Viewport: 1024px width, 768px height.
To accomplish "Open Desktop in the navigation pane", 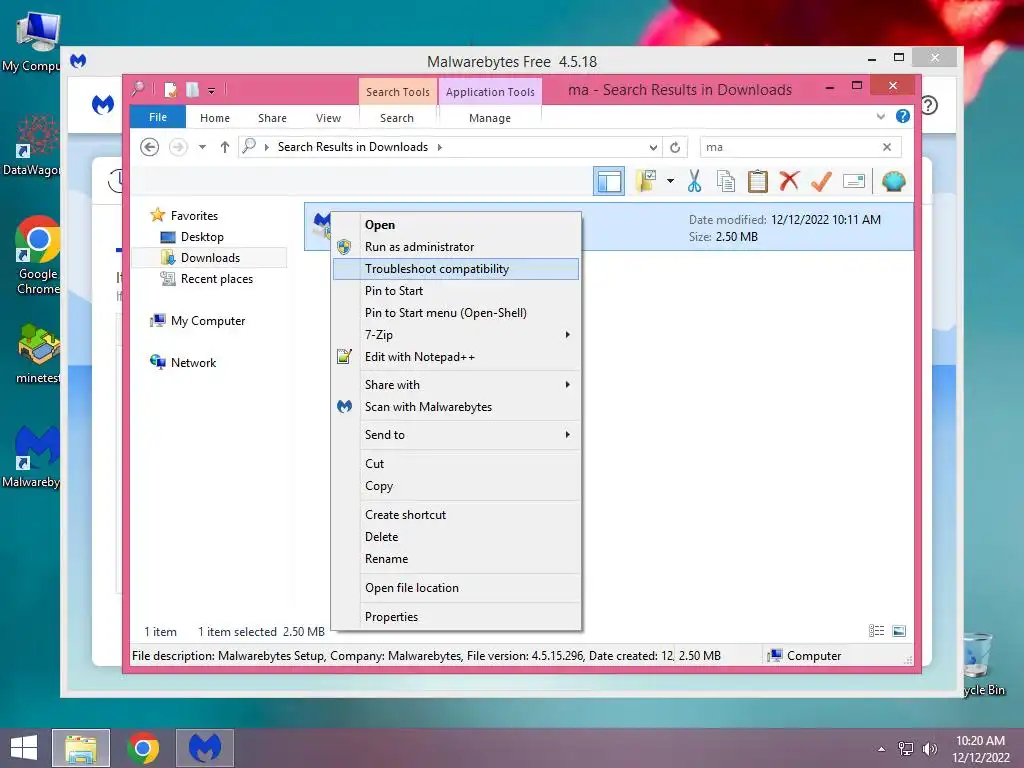I will pos(193,236).
